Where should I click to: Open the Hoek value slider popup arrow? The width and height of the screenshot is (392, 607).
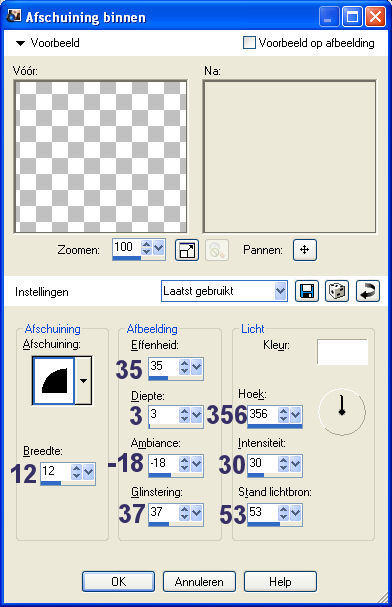coord(296,415)
